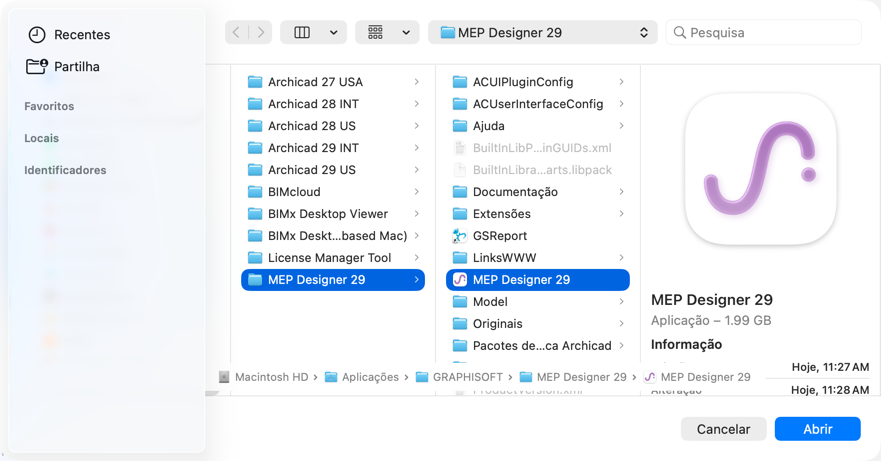Select the BIMx Deskt...based Mac) folder
Screen dimensions: 881x461
point(333,236)
